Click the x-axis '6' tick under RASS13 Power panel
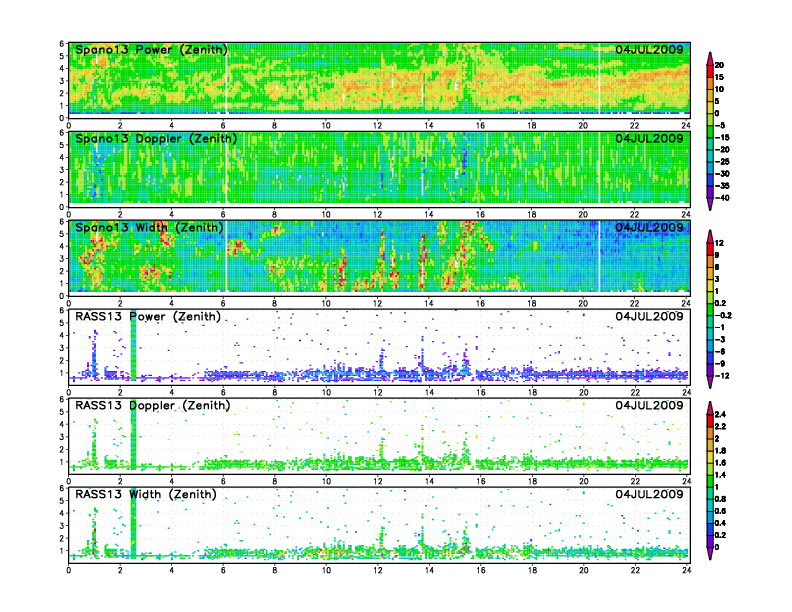The width and height of the screenshot is (792, 612). pos(223,392)
